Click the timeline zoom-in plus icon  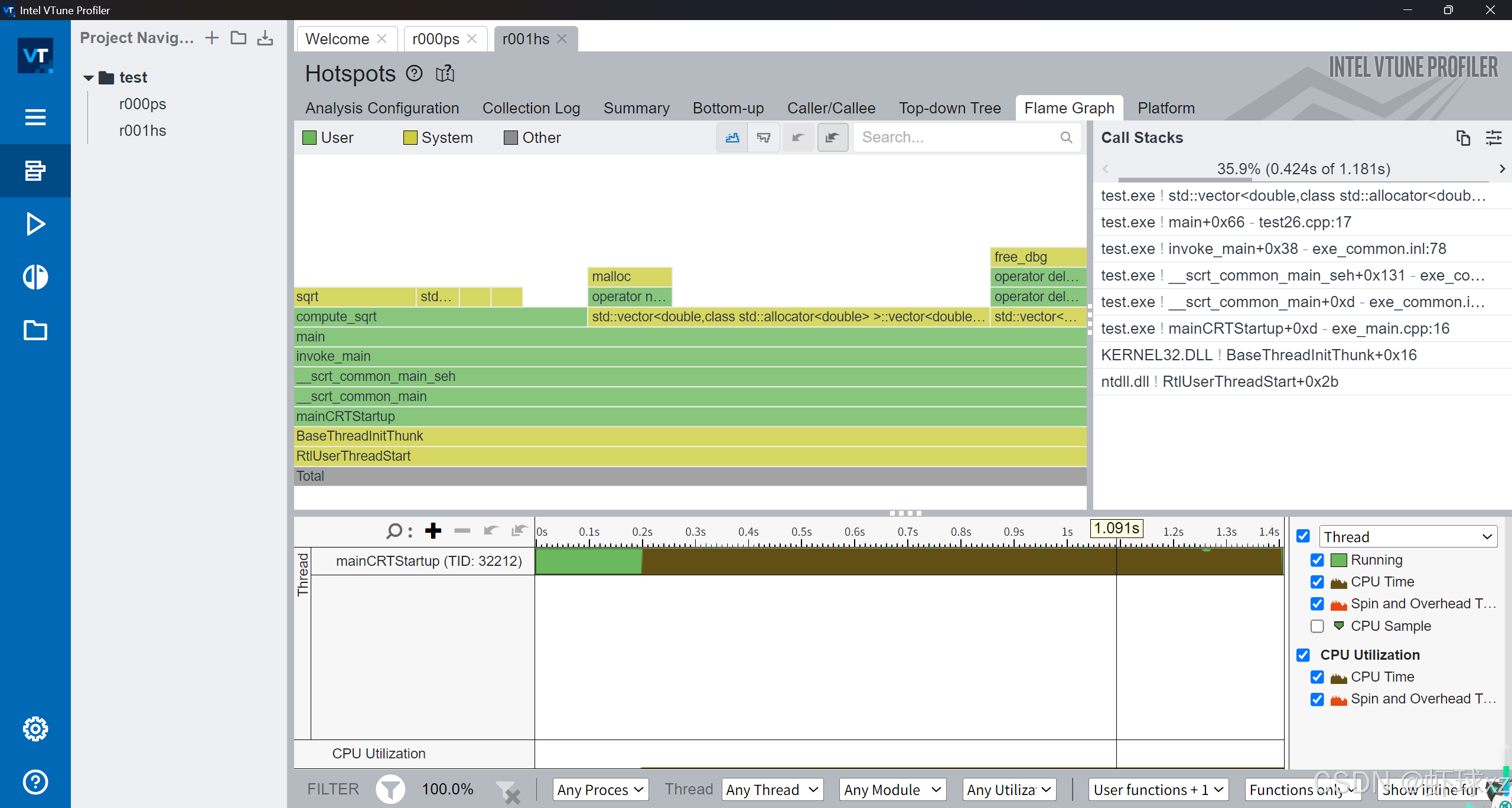click(x=433, y=530)
